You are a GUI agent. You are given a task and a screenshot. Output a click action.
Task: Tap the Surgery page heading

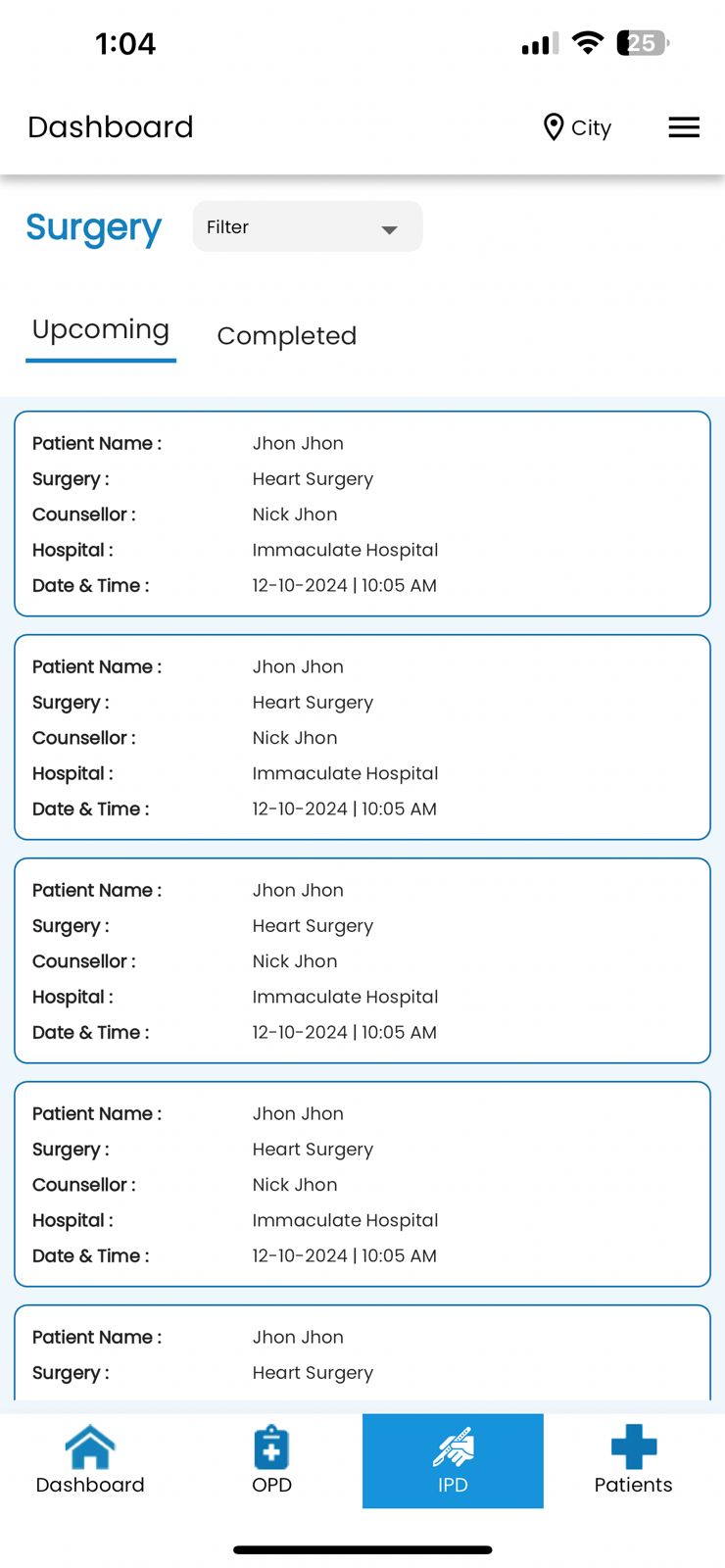coord(93,227)
